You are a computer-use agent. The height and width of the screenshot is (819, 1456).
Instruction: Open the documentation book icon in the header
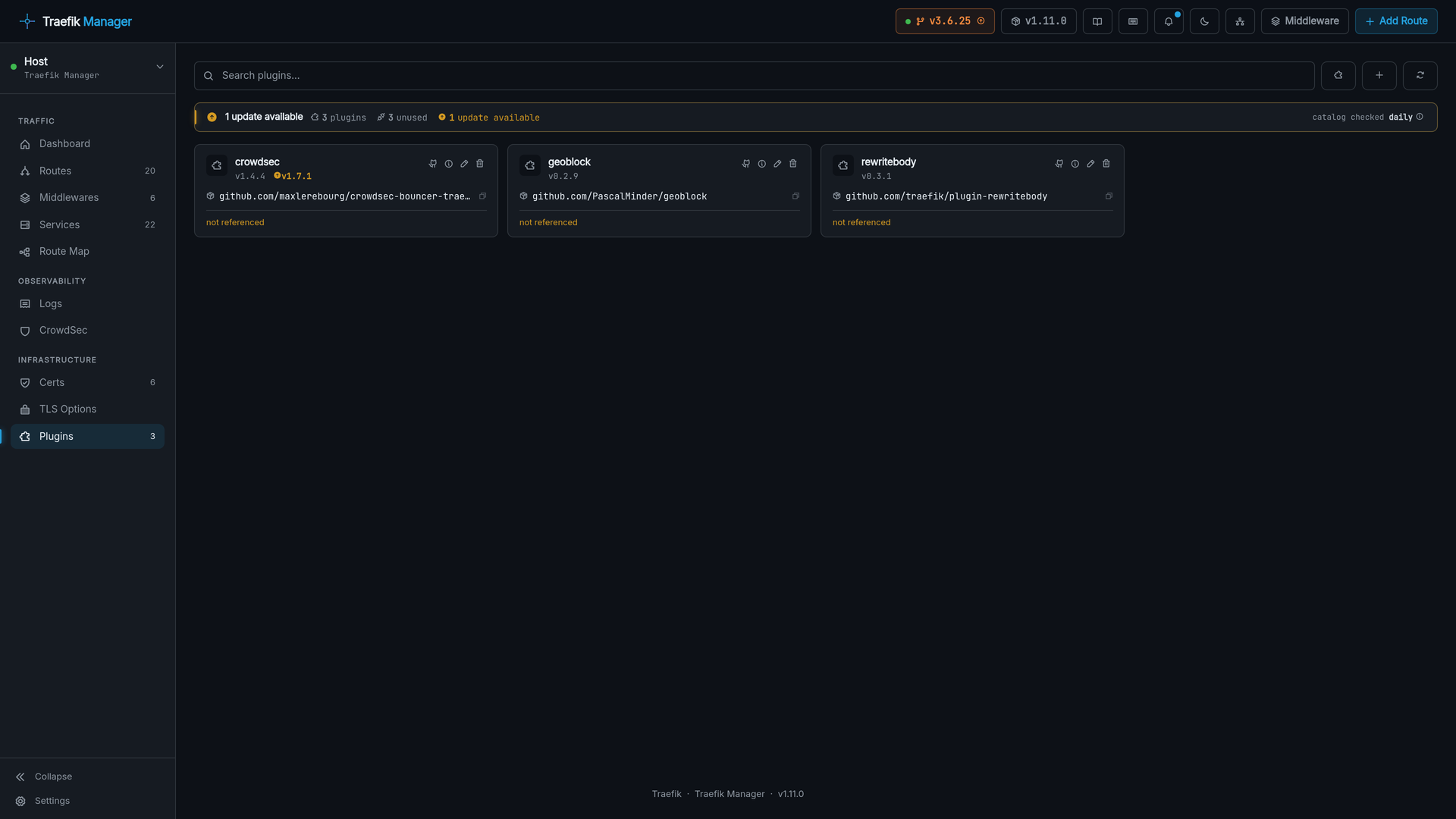(x=1097, y=21)
